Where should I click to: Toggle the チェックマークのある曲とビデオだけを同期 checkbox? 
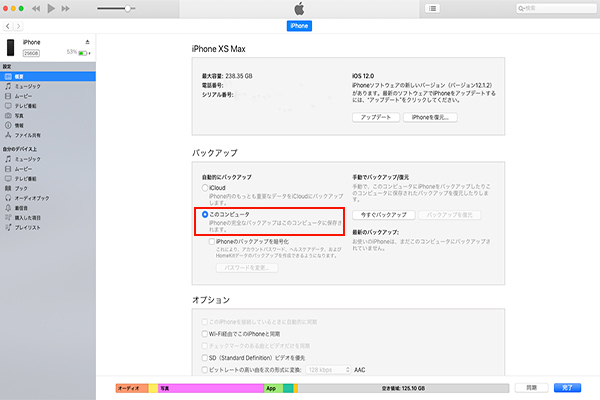tap(205, 346)
